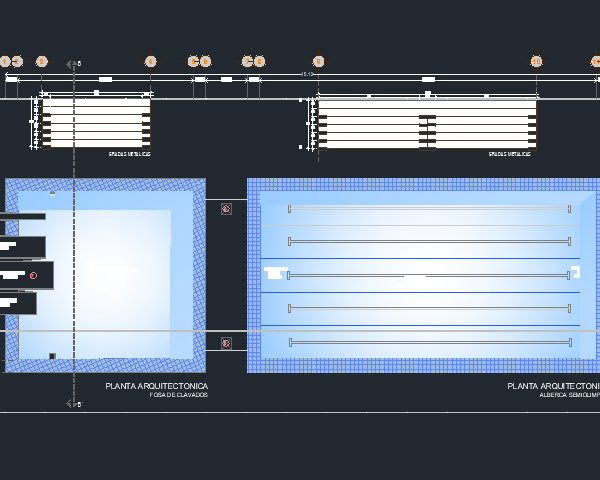This screenshot has width=600, height=480.
Task: Select grid axis bubble number 2
Action: pos(17,61)
